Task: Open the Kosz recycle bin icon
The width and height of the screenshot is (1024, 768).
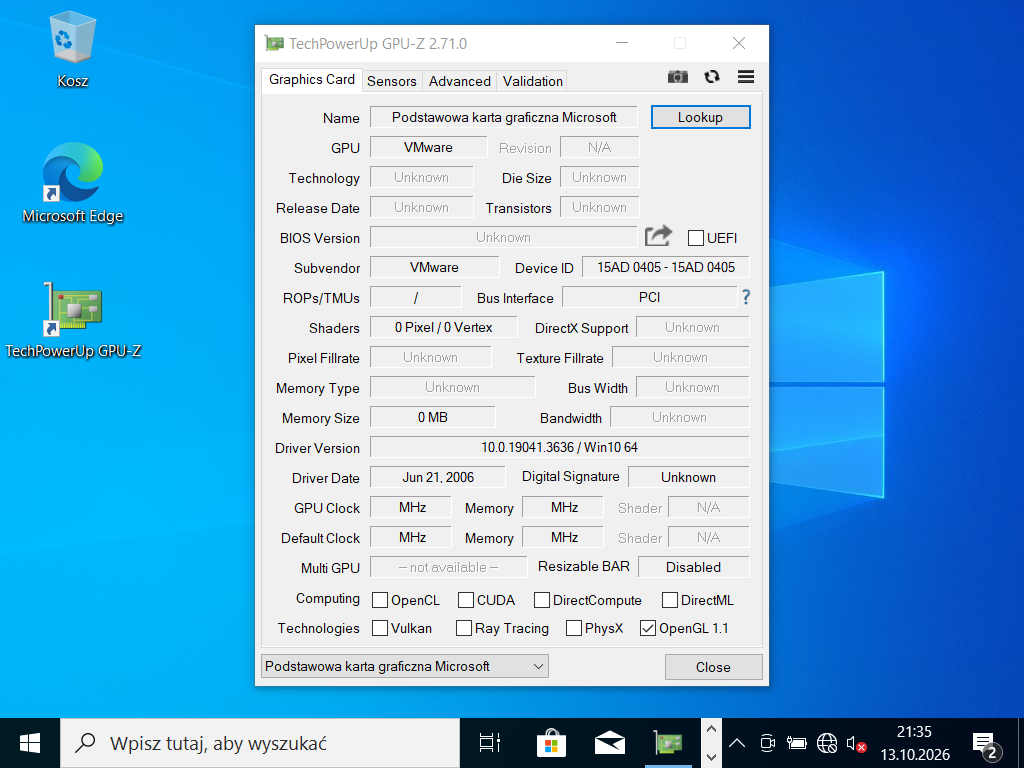Action: click(x=72, y=50)
